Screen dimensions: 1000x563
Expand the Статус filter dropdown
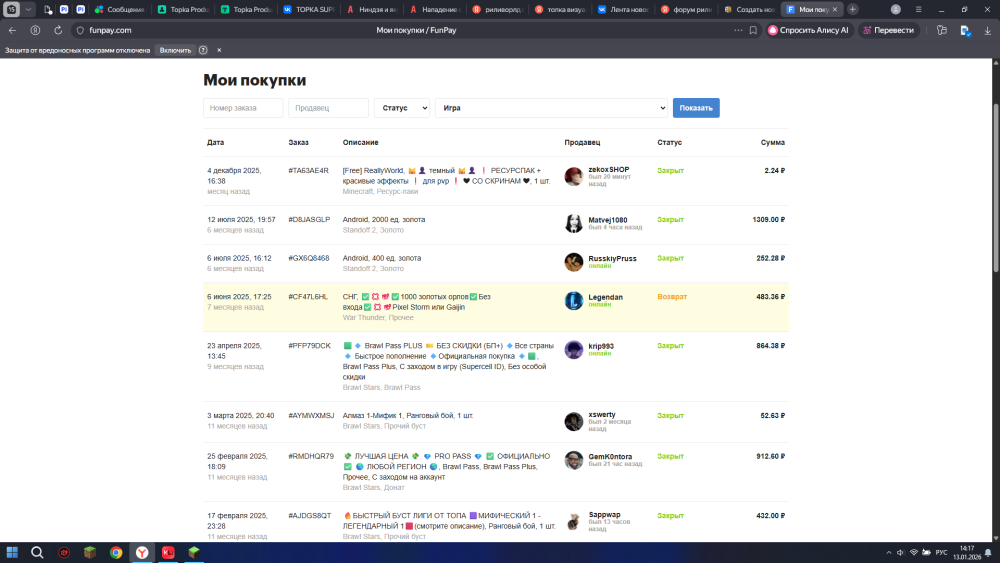click(402, 108)
